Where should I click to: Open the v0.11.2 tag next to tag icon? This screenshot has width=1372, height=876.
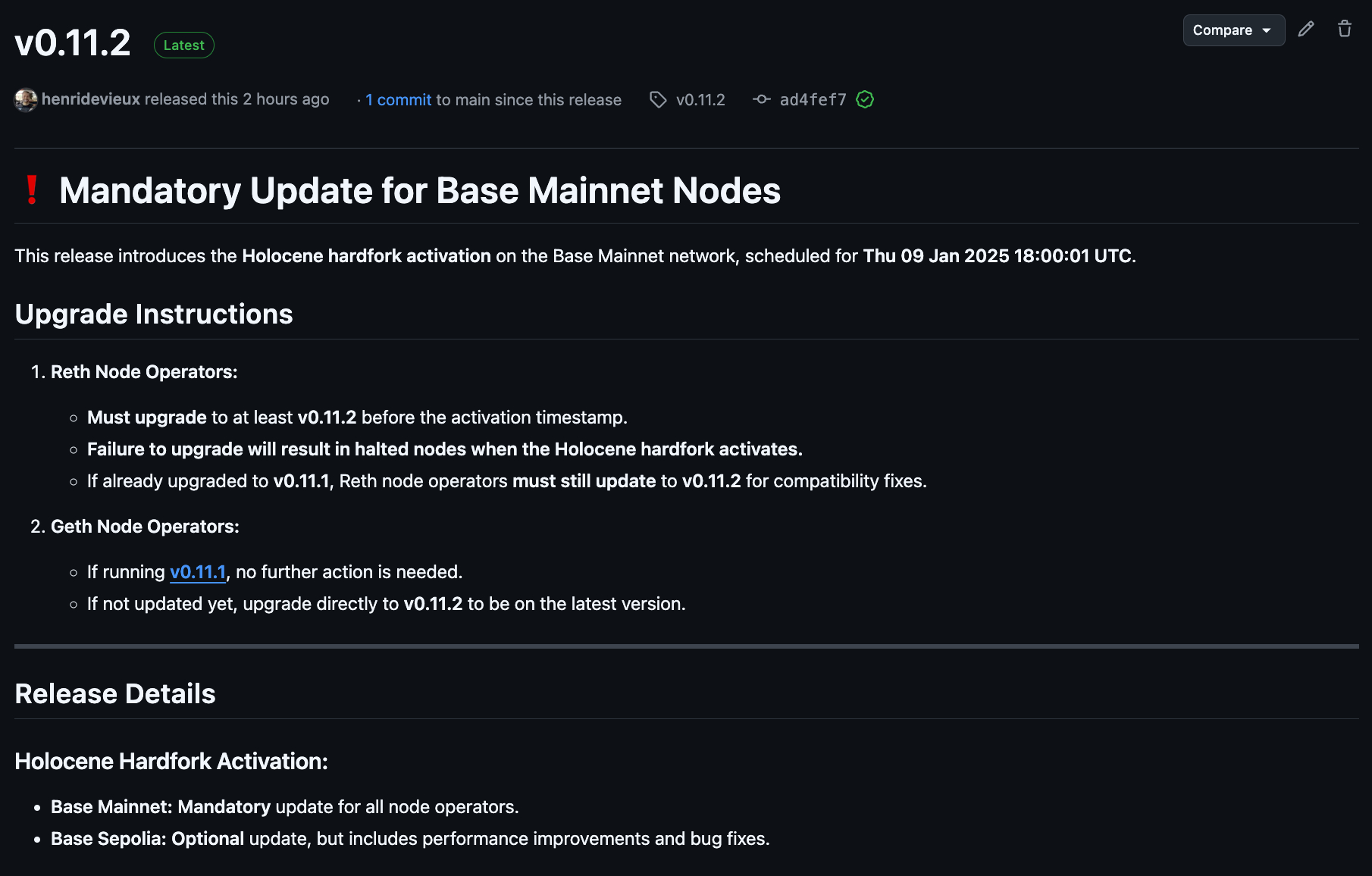pyautogui.click(x=700, y=100)
